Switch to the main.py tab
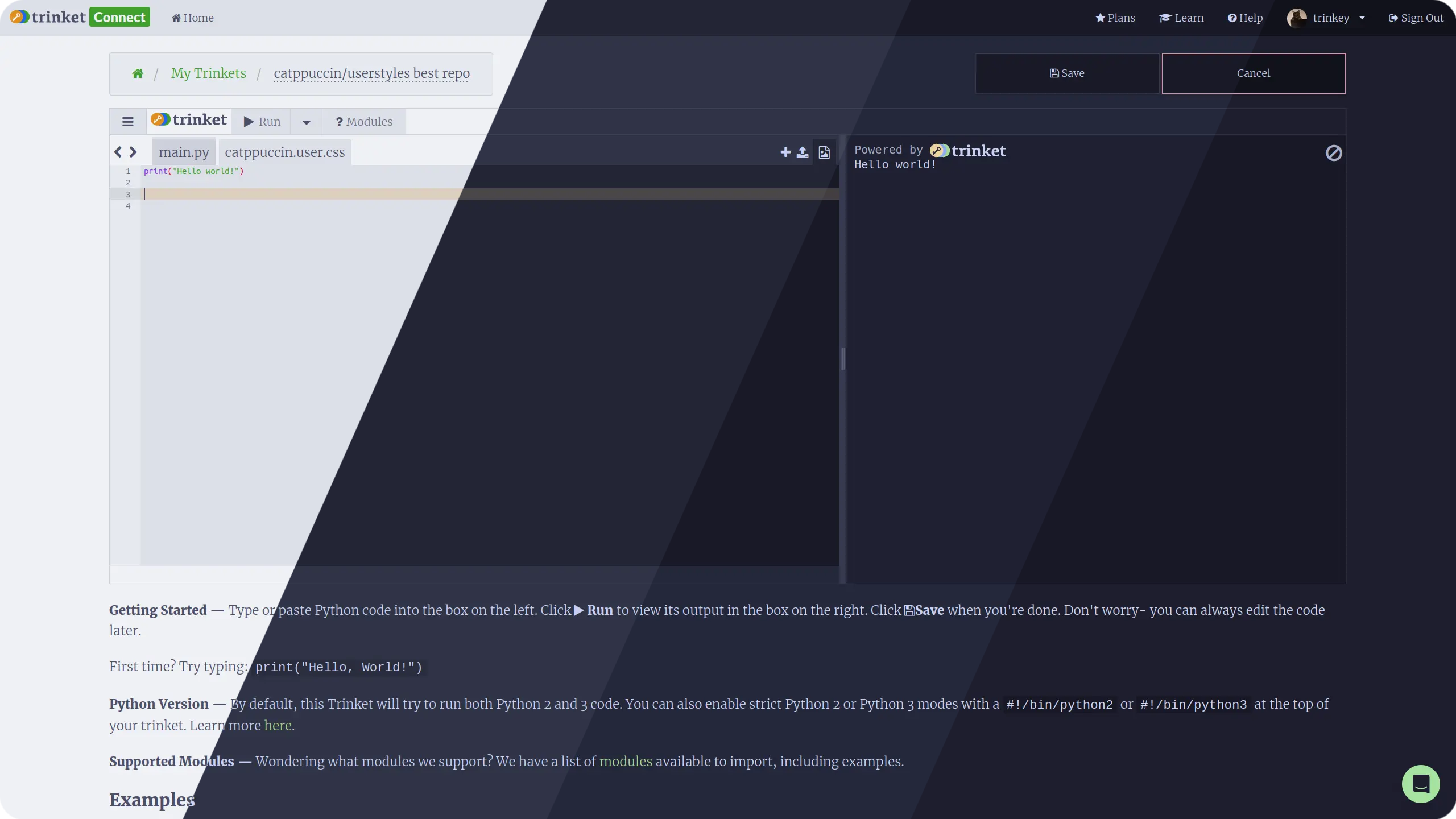Screen dimensions: 1456x819 (x=184, y=152)
